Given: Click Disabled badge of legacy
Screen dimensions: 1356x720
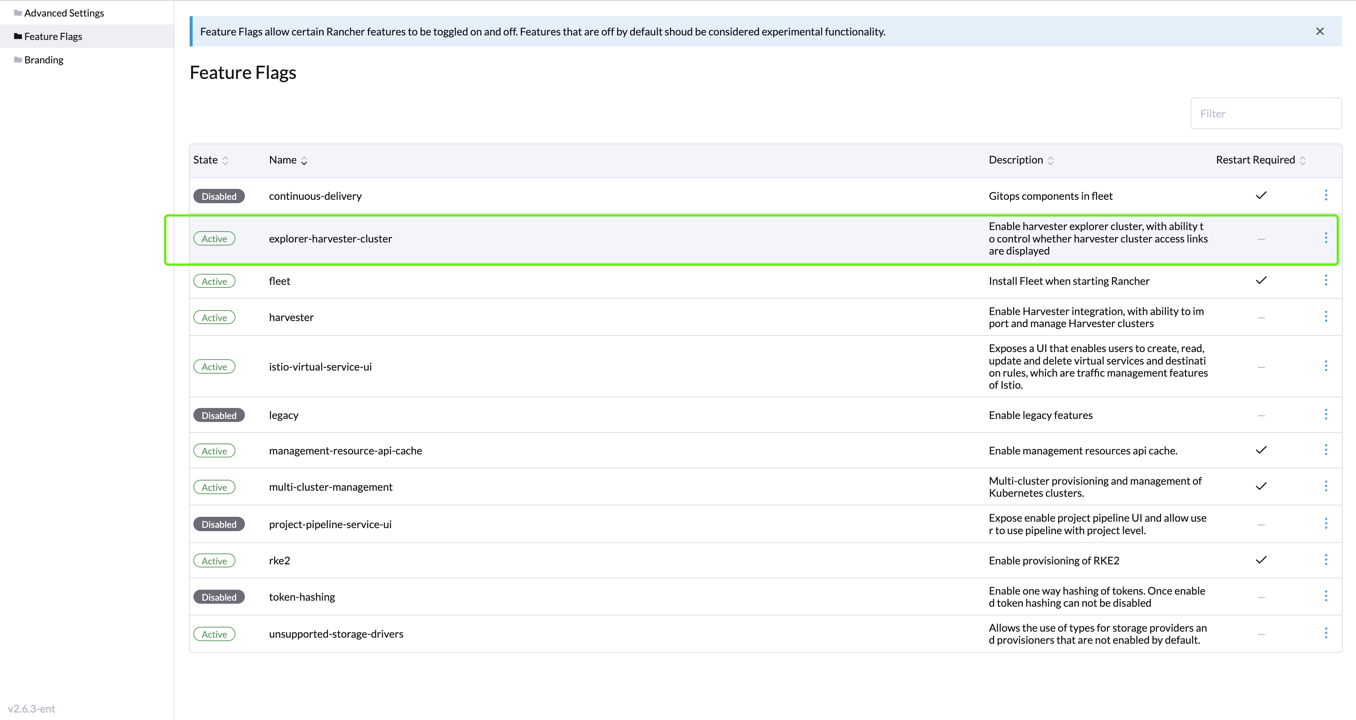Looking at the screenshot, I should tap(219, 415).
